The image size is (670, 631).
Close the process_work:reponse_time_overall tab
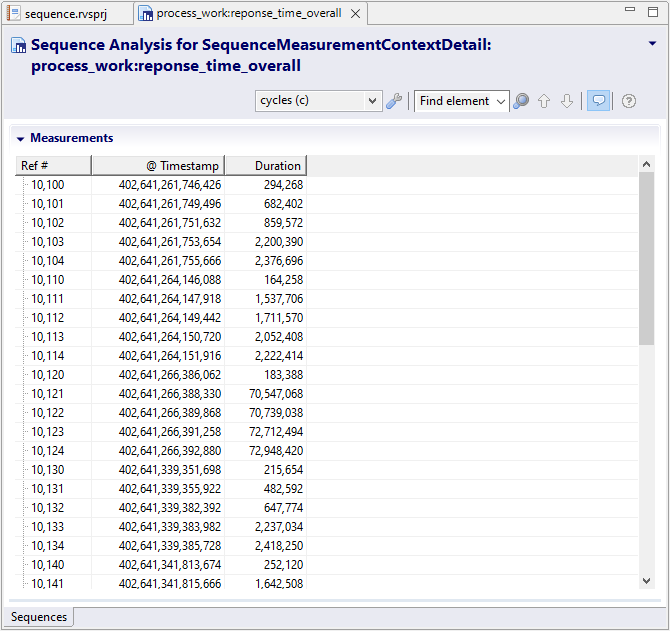pyautogui.click(x=355, y=14)
